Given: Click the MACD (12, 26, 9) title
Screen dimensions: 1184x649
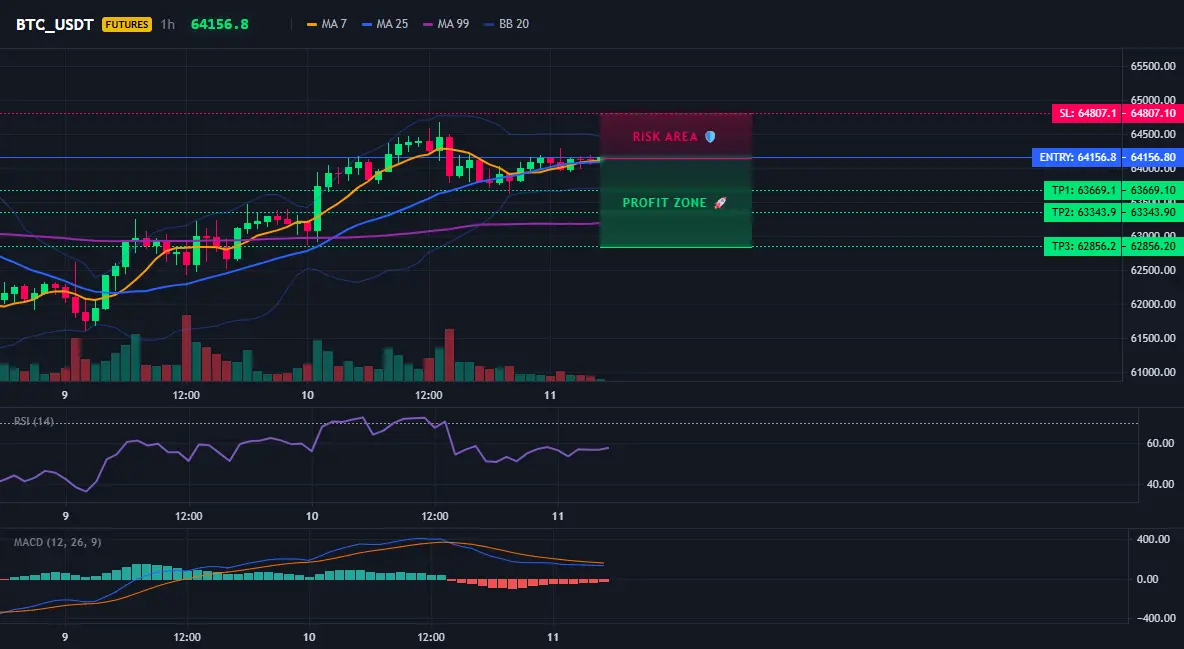Looking at the screenshot, I should (57, 542).
